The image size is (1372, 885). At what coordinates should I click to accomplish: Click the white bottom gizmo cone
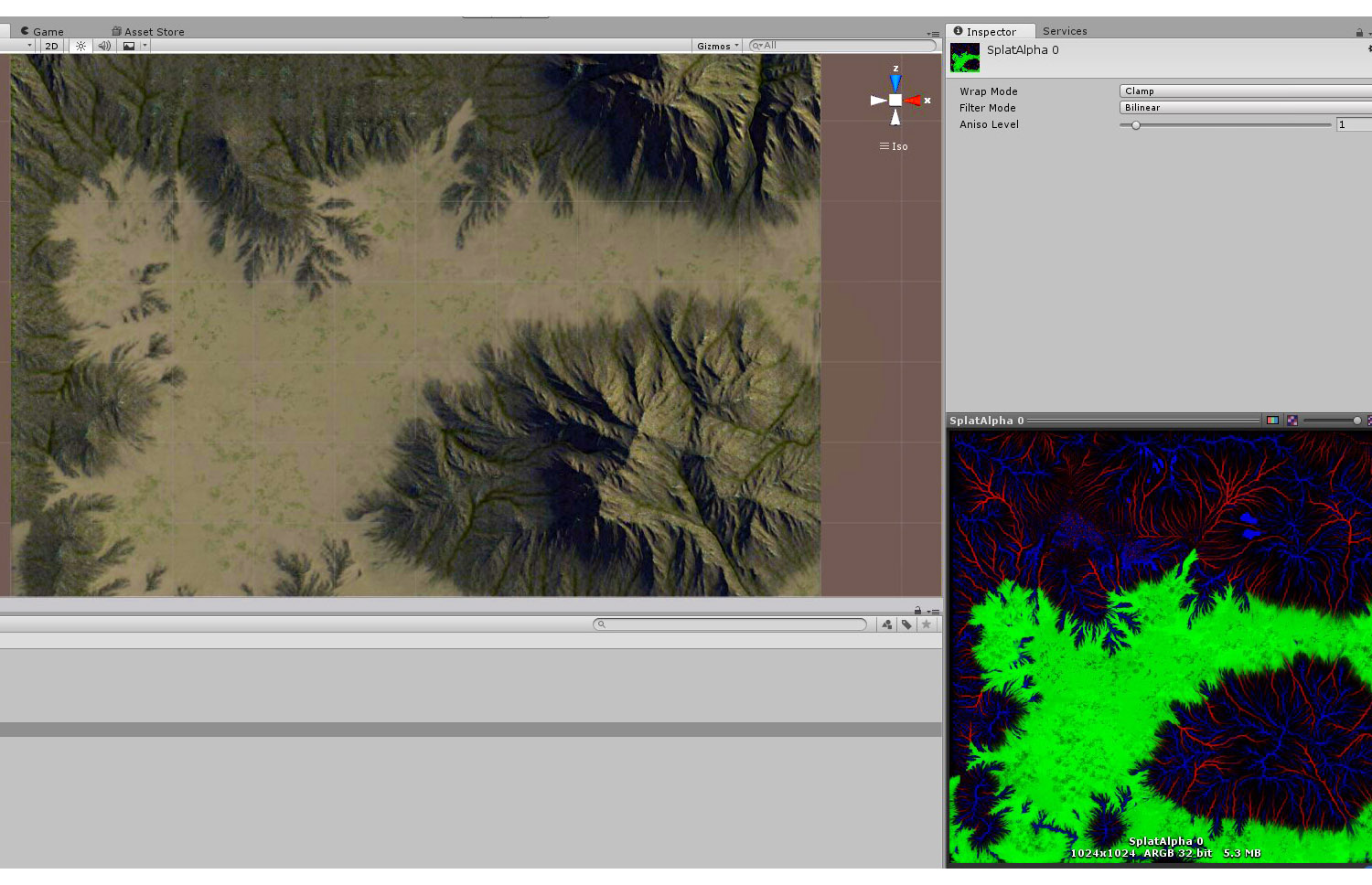(x=895, y=117)
